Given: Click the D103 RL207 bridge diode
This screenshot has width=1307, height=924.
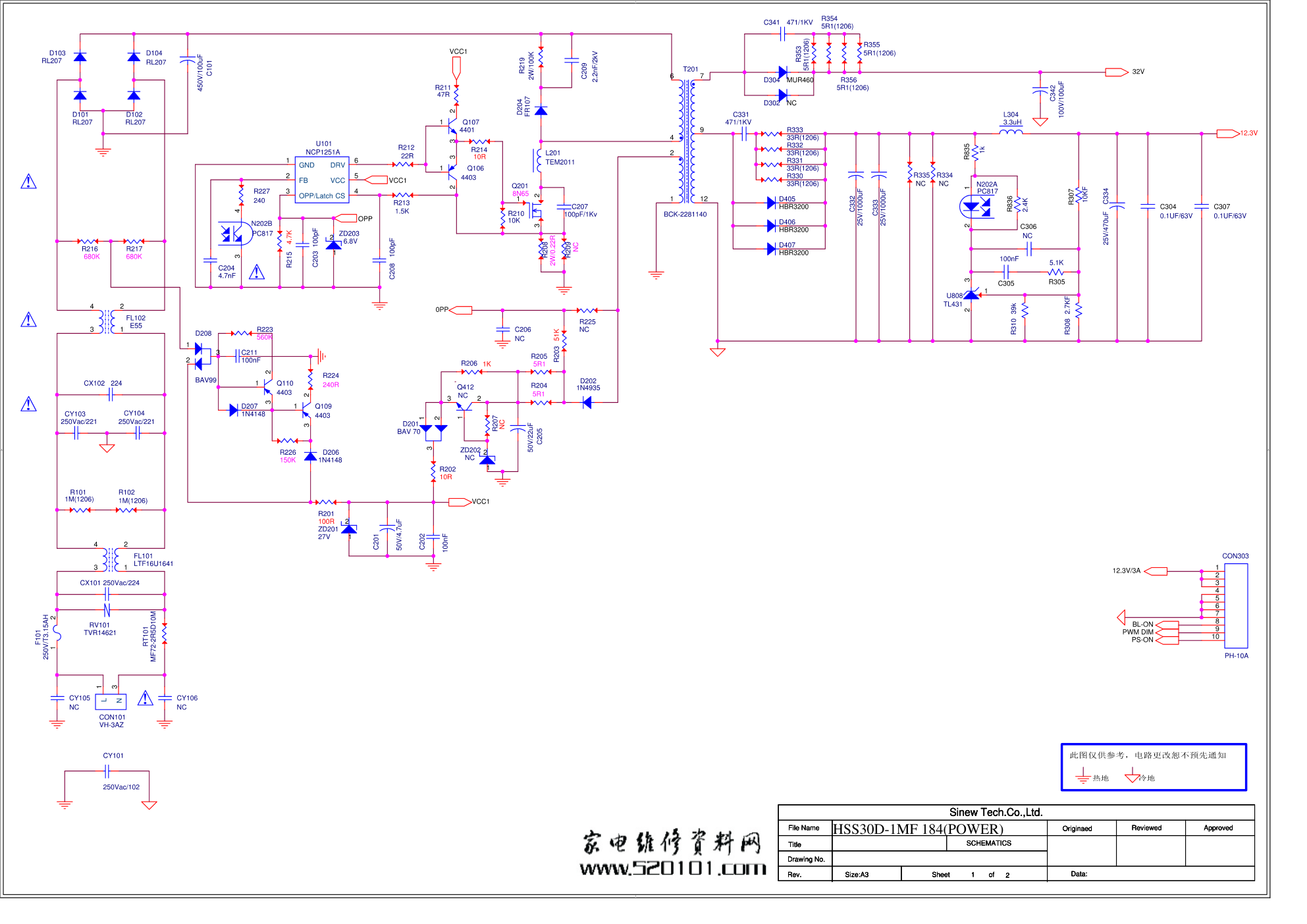Looking at the screenshot, I should pos(80,57).
